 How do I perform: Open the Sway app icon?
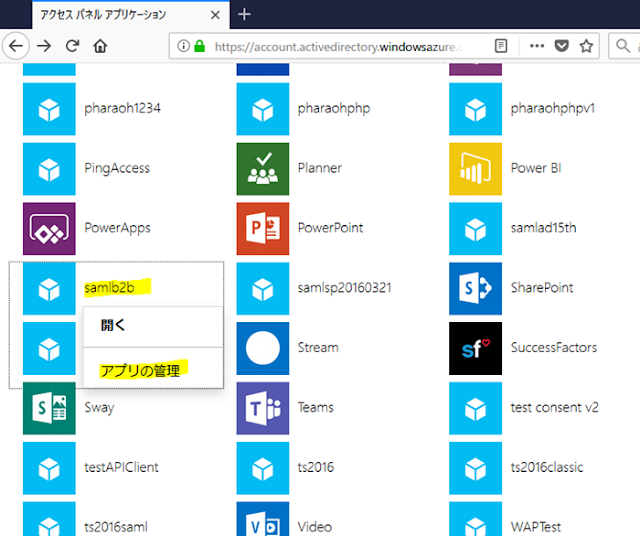tap(49, 408)
